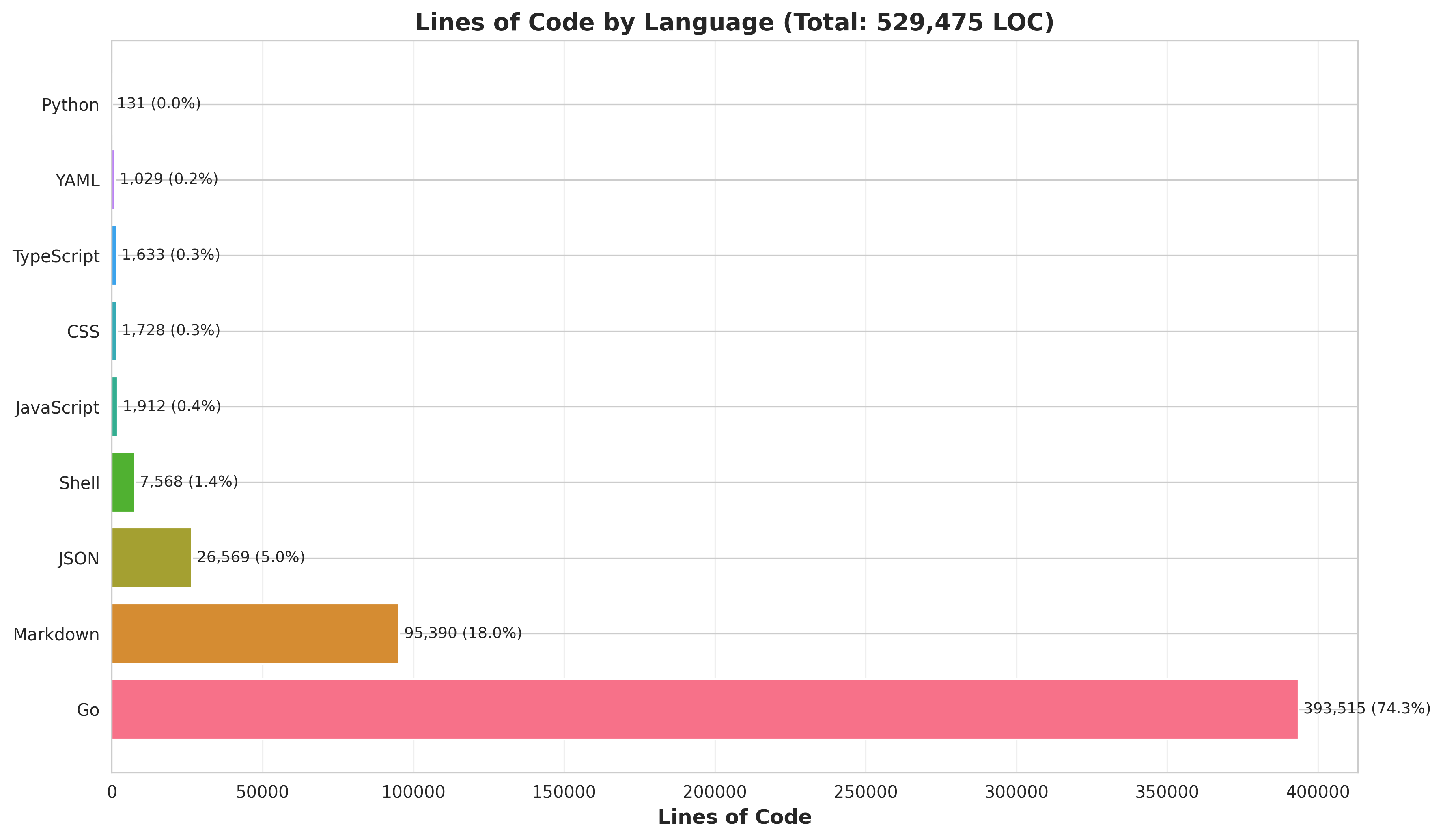Click the chart title text
Screen dimensions: 1443x840
coord(734,23)
